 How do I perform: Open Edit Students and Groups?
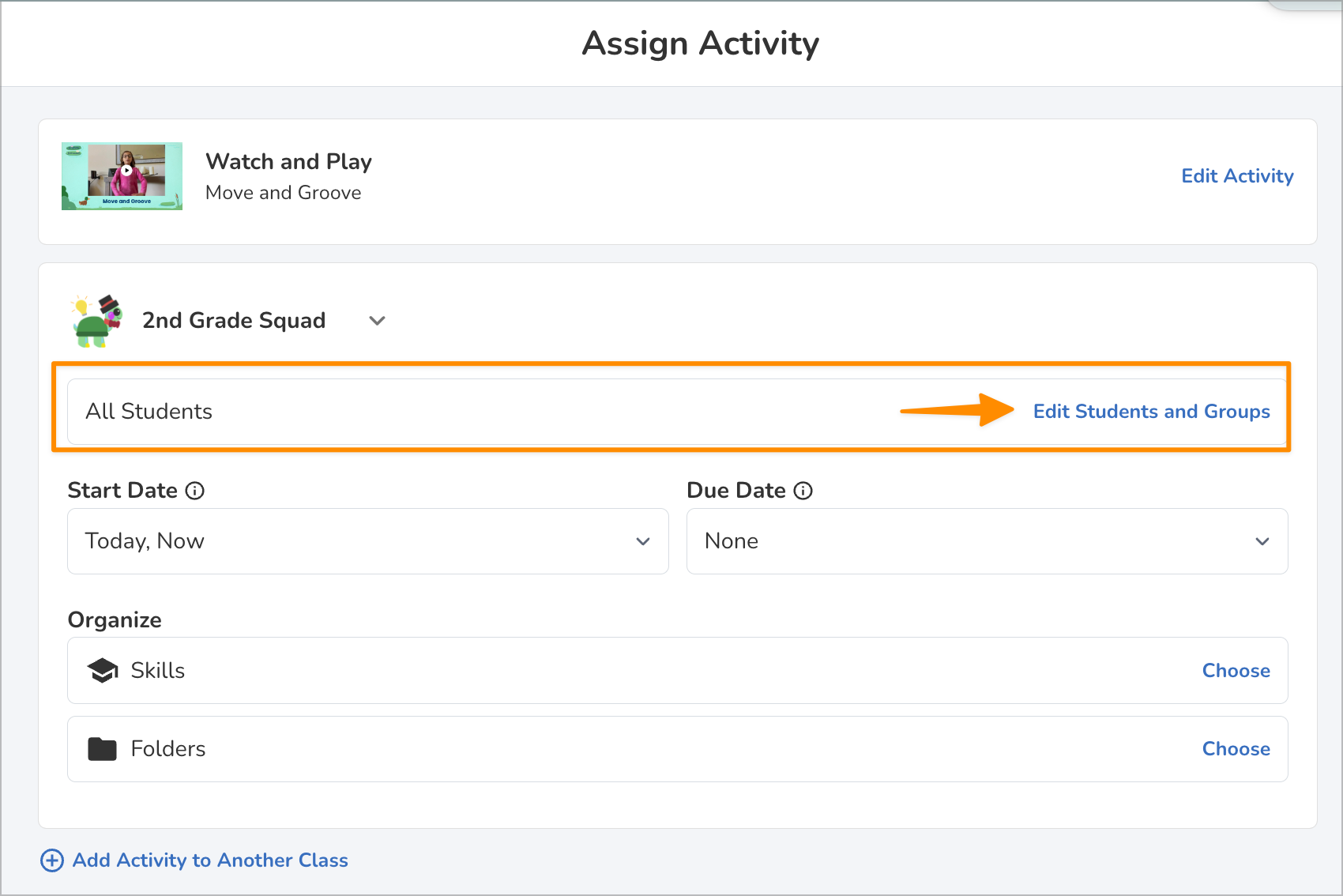tap(1151, 411)
